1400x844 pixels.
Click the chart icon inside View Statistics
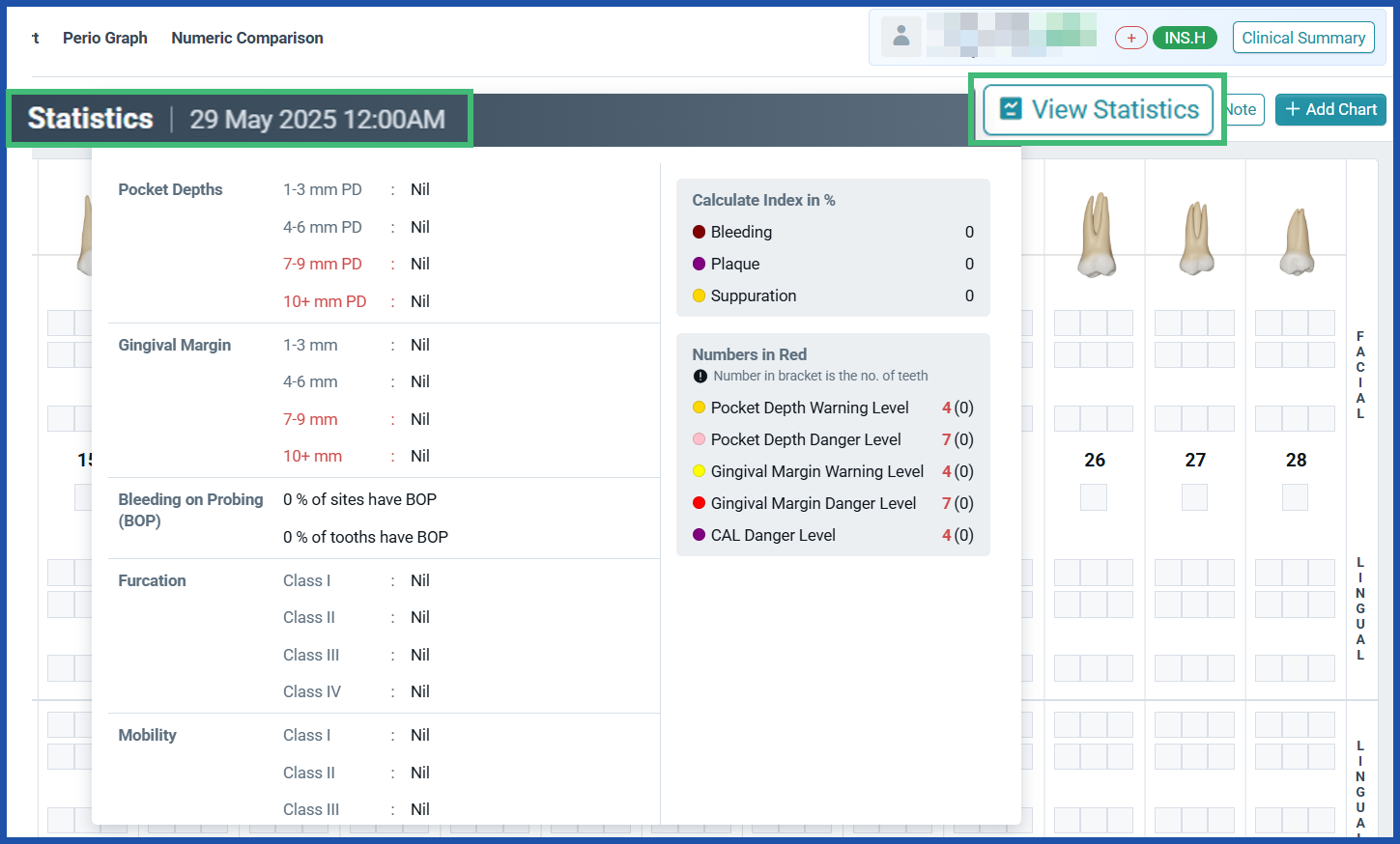1010,109
